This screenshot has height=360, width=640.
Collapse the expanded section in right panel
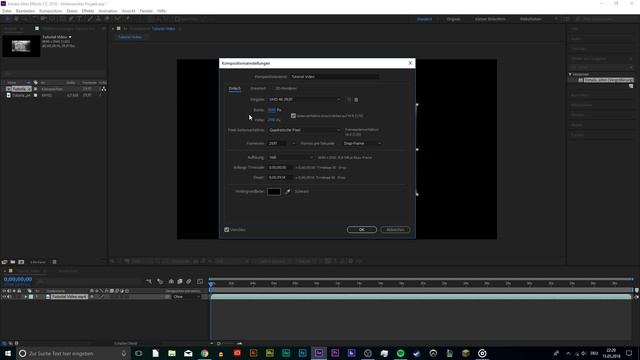click(x=570, y=74)
